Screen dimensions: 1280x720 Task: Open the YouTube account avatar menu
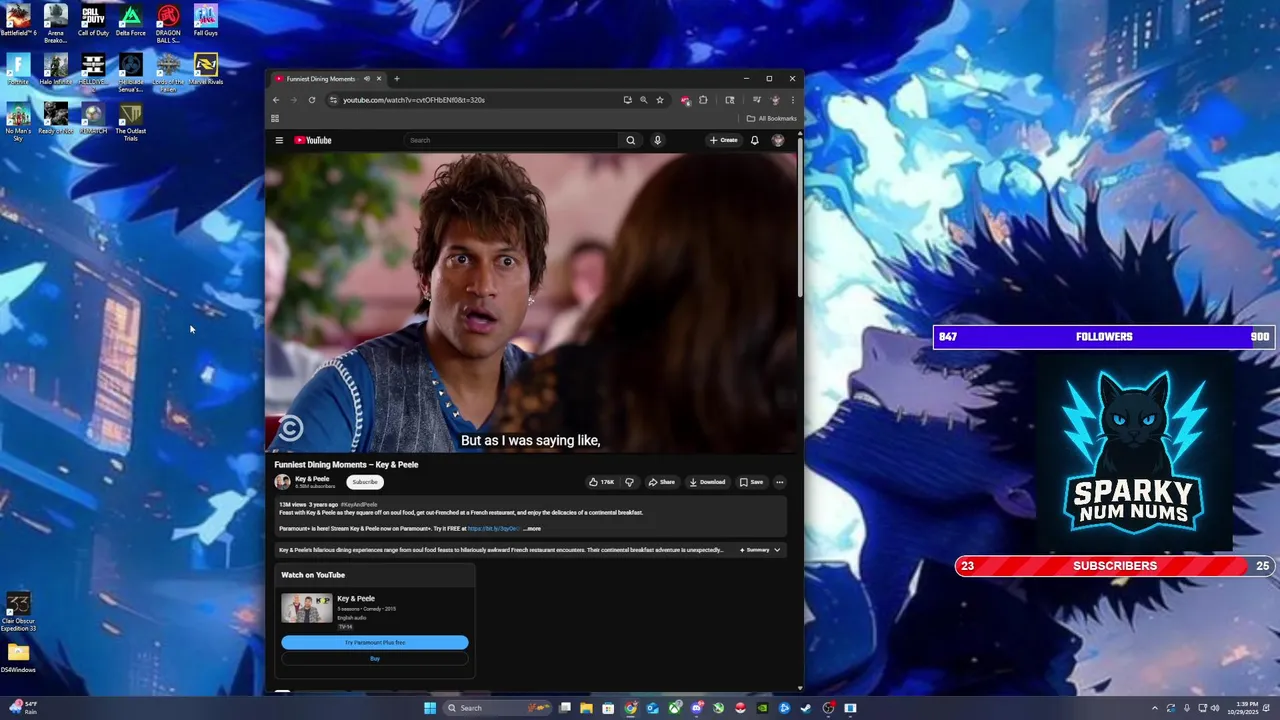tap(778, 140)
